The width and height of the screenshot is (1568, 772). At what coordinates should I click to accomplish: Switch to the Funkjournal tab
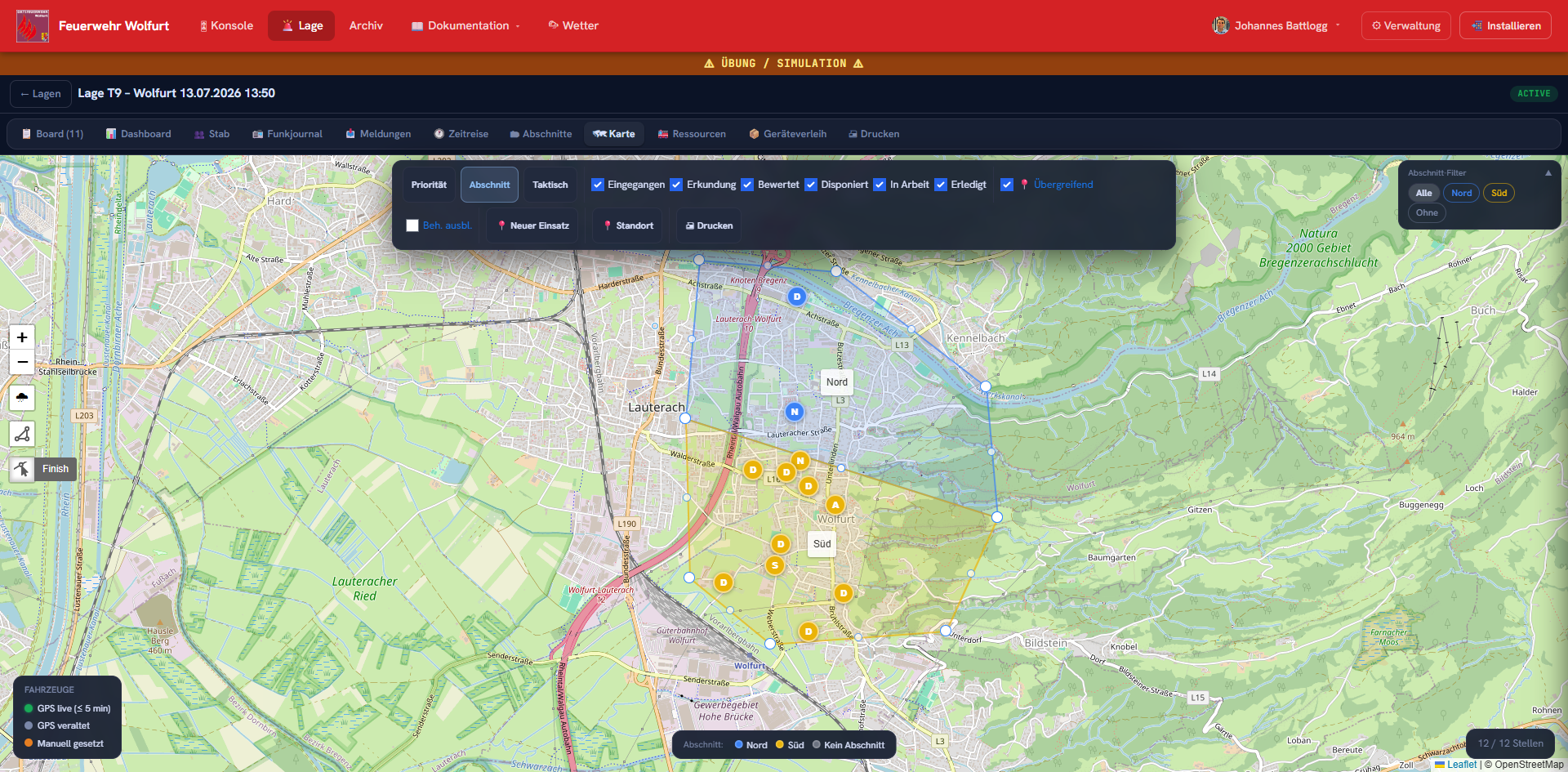[x=287, y=134]
